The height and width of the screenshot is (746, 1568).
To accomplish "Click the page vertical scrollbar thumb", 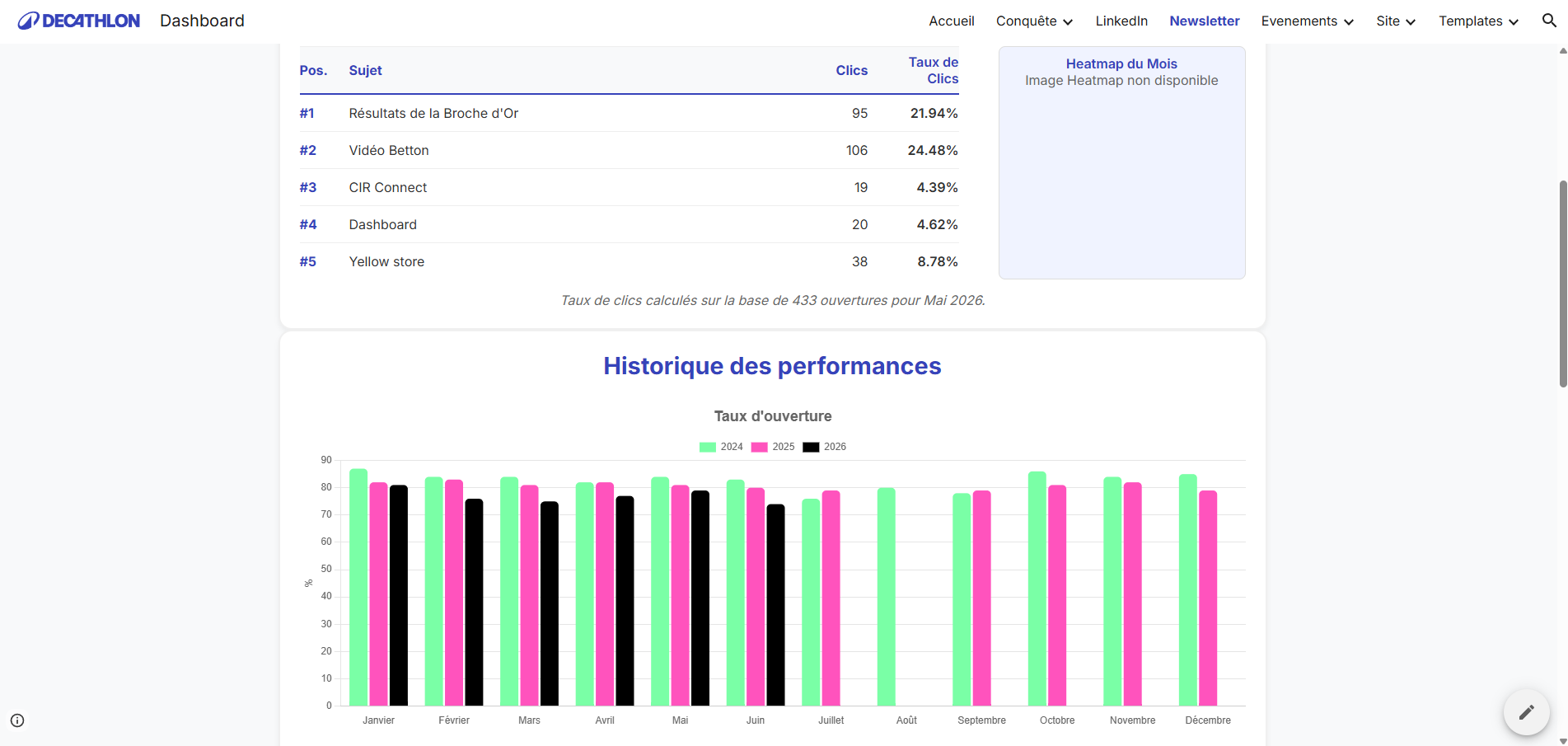I will pyautogui.click(x=1562, y=284).
